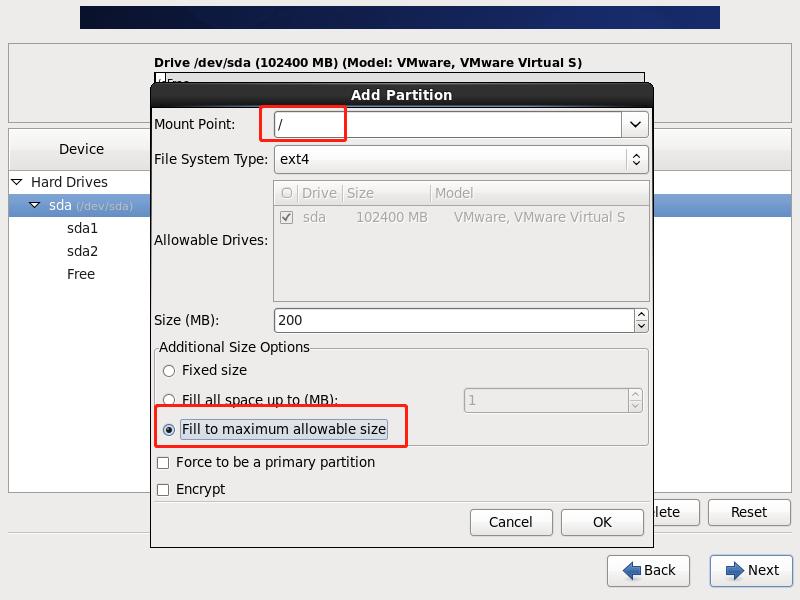Click the 102400 MB size cell for sda
Image resolution: width=800 pixels, height=600 pixels.
(392, 217)
